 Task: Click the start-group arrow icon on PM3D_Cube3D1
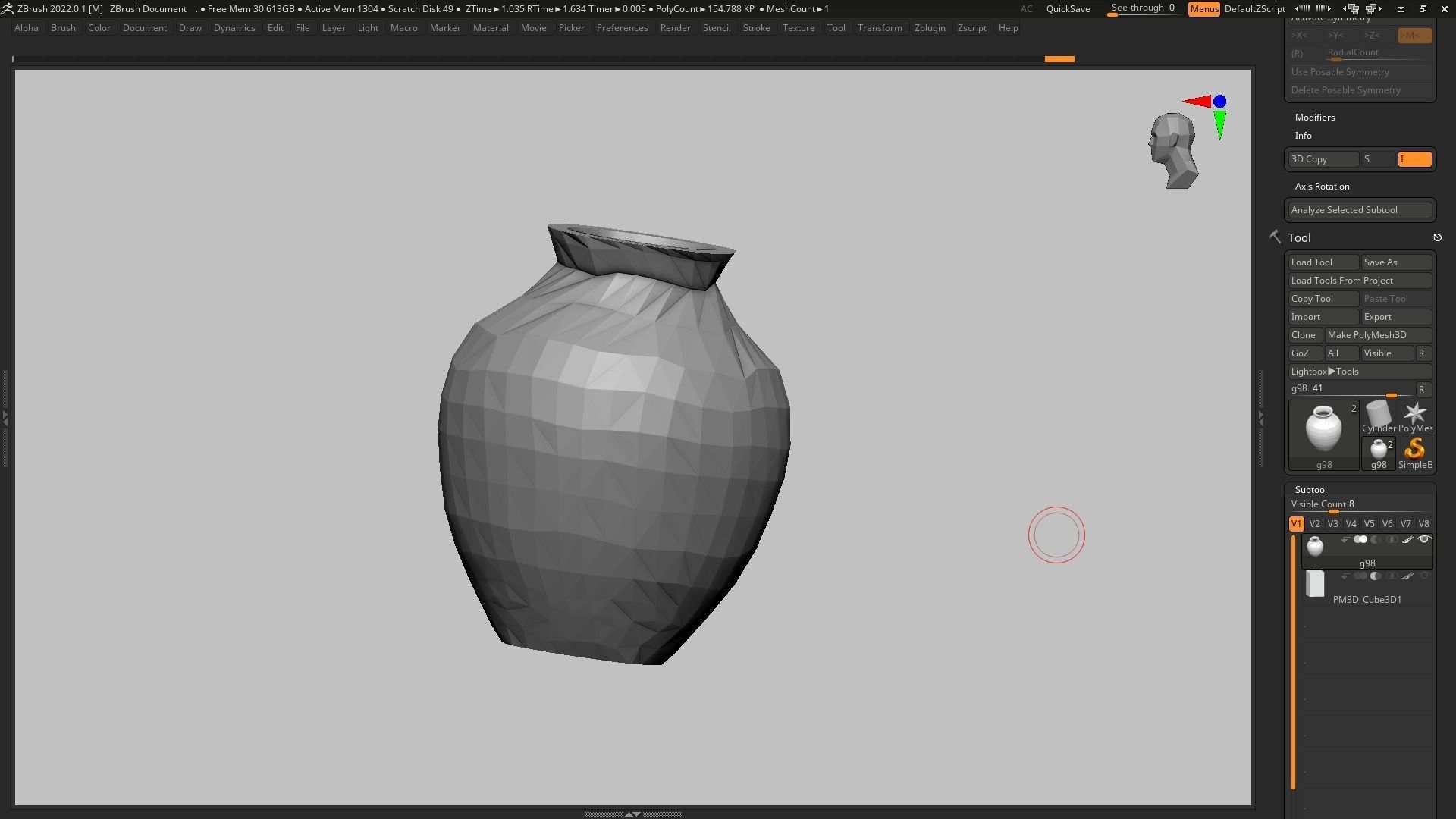click(x=1345, y=576)
